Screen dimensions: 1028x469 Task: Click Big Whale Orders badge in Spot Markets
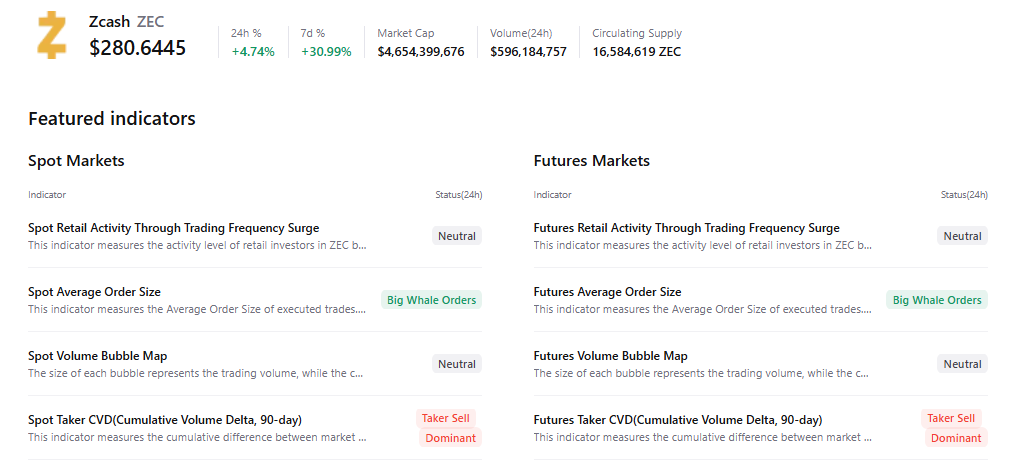pos(431,300)
